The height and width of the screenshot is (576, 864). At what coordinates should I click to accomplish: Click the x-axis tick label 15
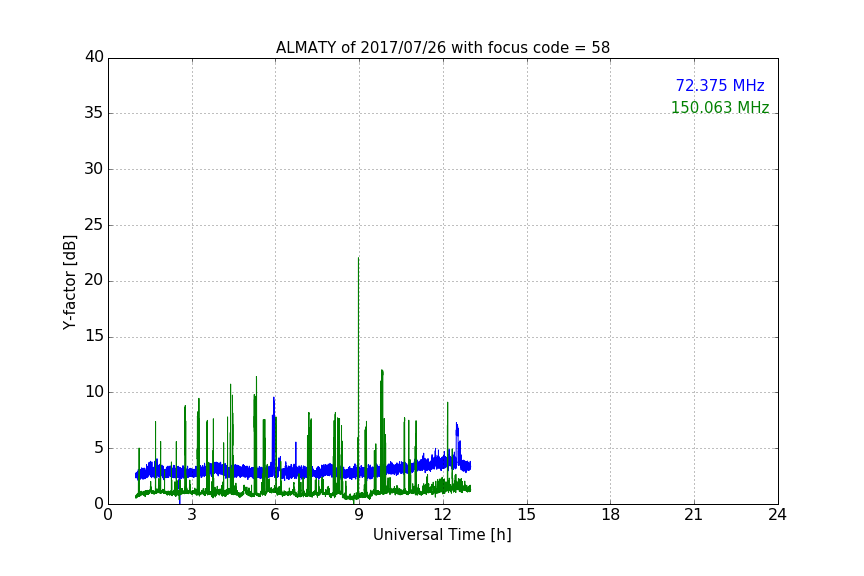click(527, 515)
